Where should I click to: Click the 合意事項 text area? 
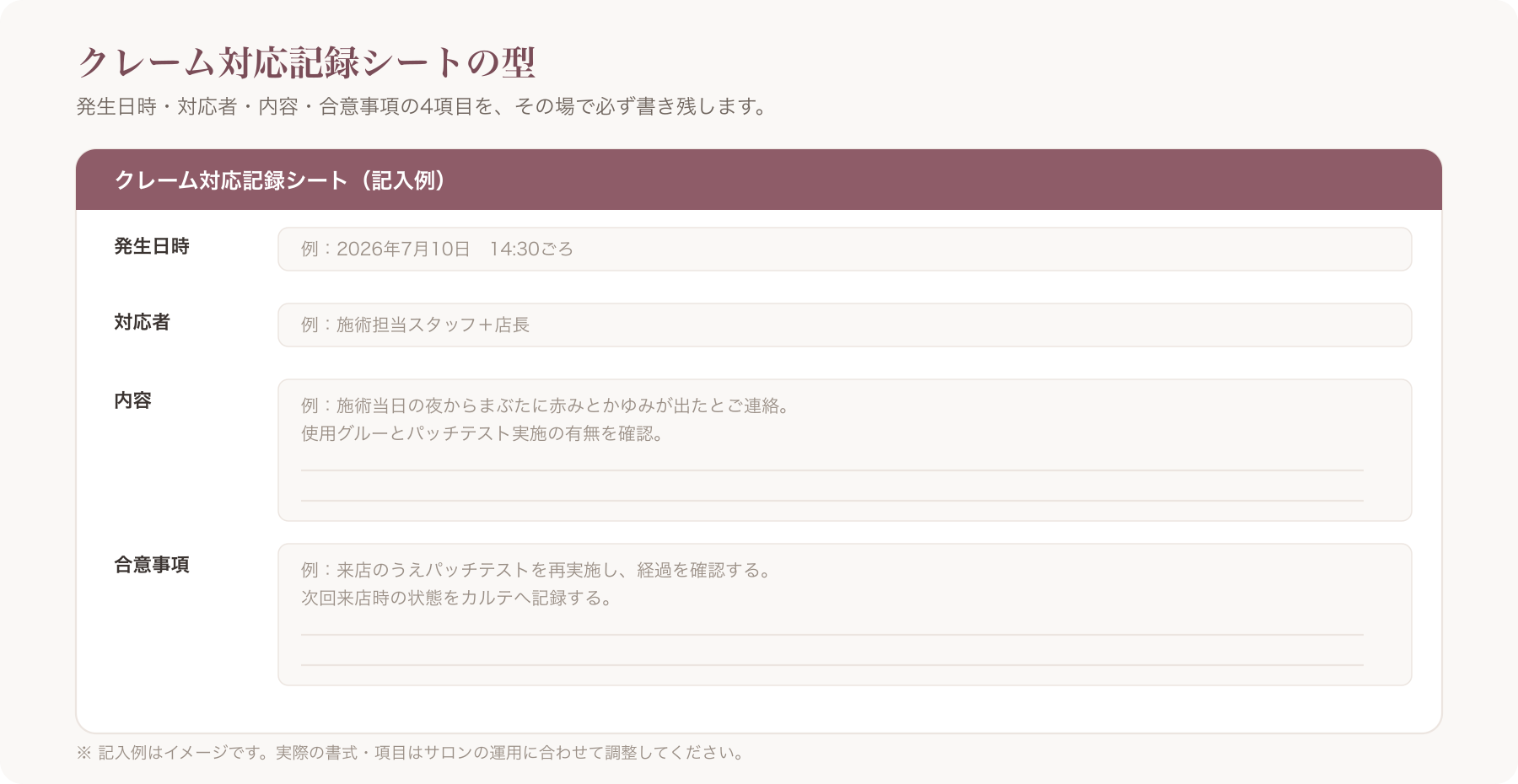pos(844,615)
